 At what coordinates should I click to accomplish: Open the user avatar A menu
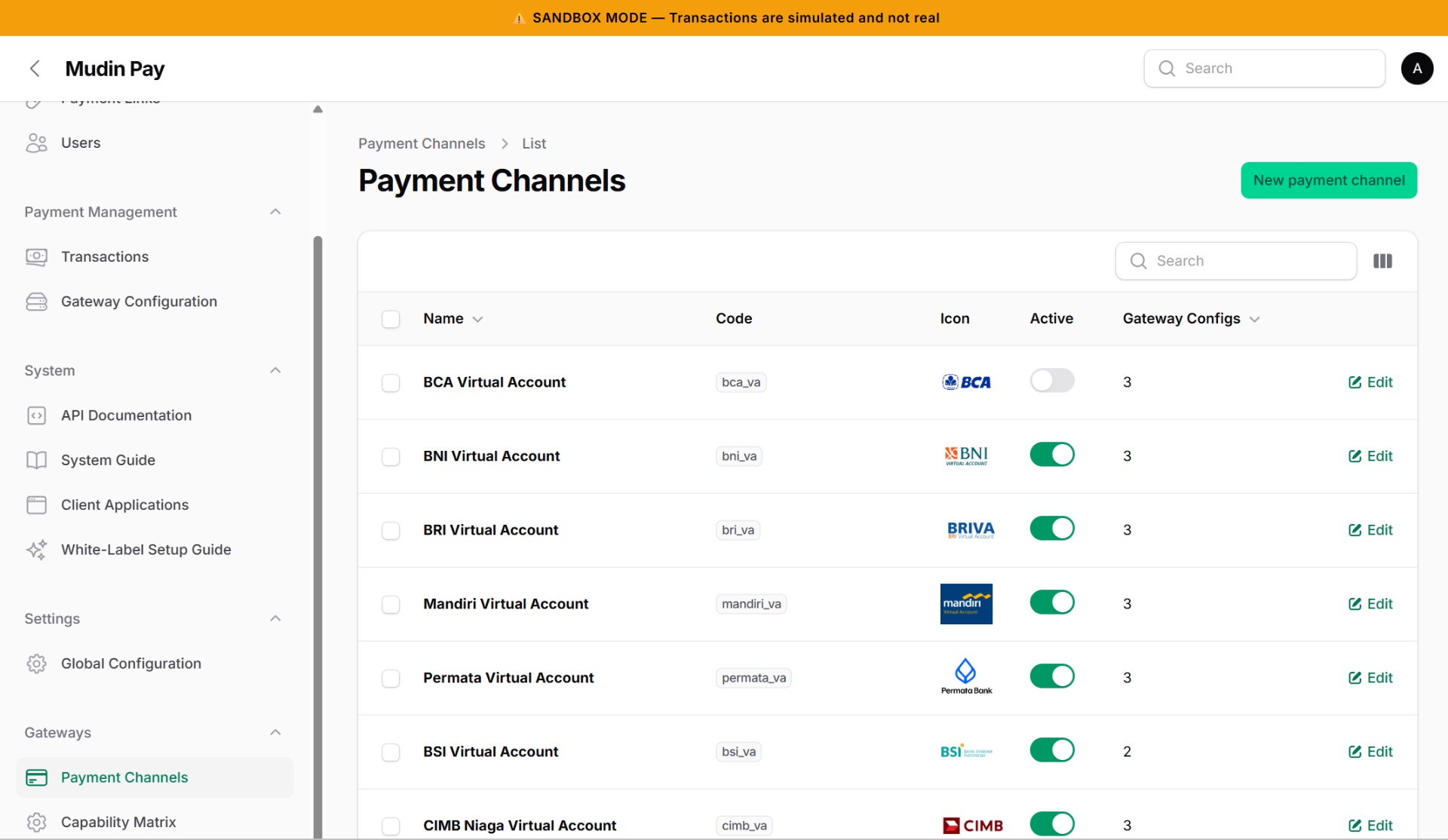point(1417,69)
